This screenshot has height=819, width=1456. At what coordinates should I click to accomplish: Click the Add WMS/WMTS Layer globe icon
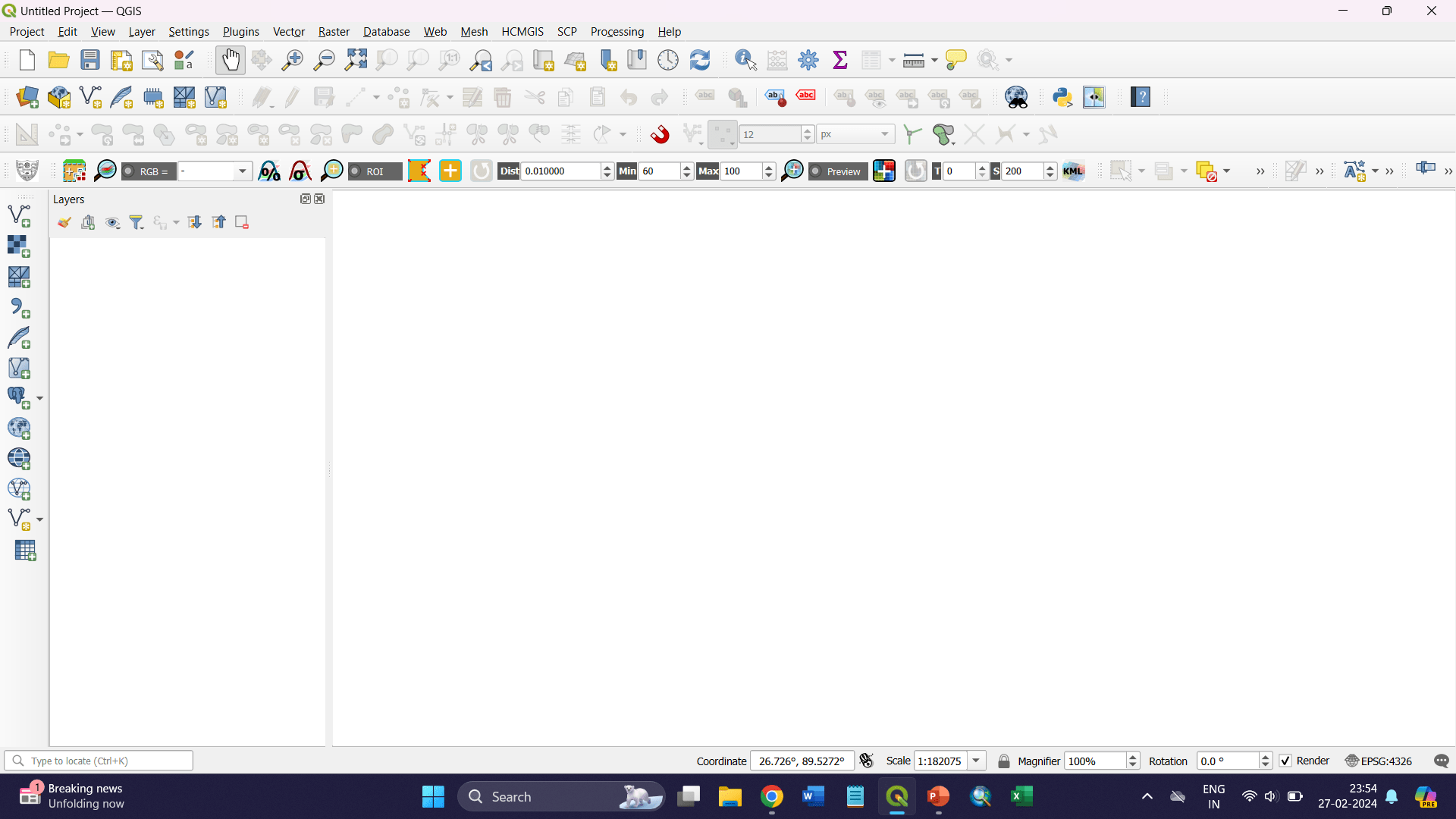(19, 428)
